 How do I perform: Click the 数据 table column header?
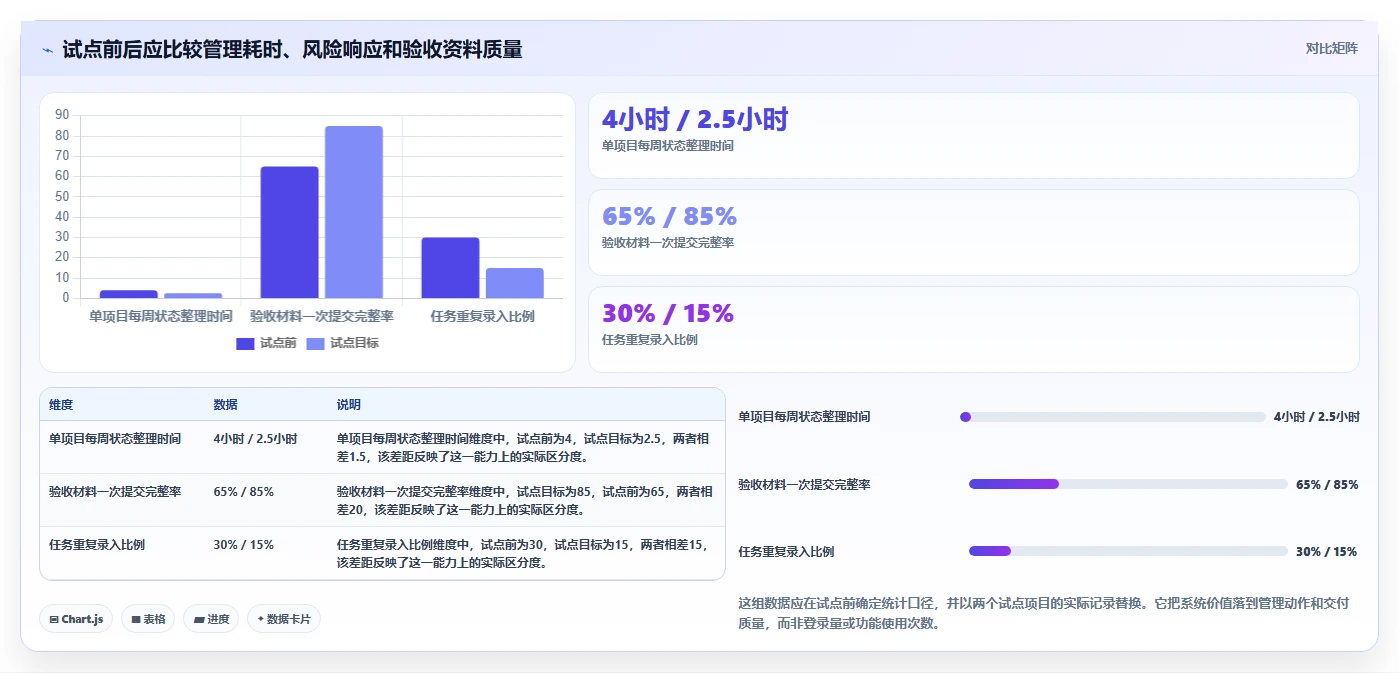pyautogui.click(x=225, y=405)
